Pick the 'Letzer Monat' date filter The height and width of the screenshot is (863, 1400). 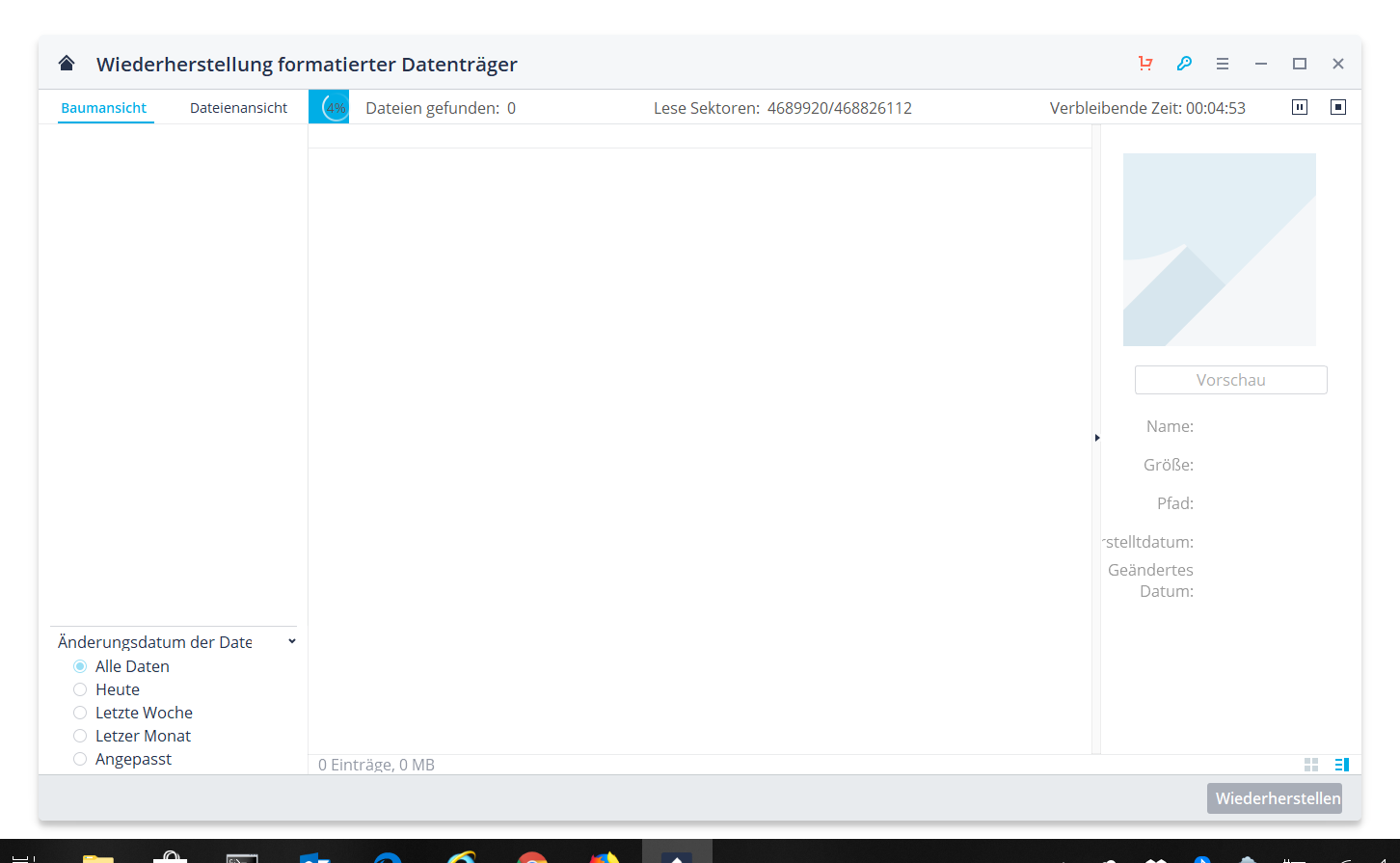pyautogui.click(x=80, y=736)
